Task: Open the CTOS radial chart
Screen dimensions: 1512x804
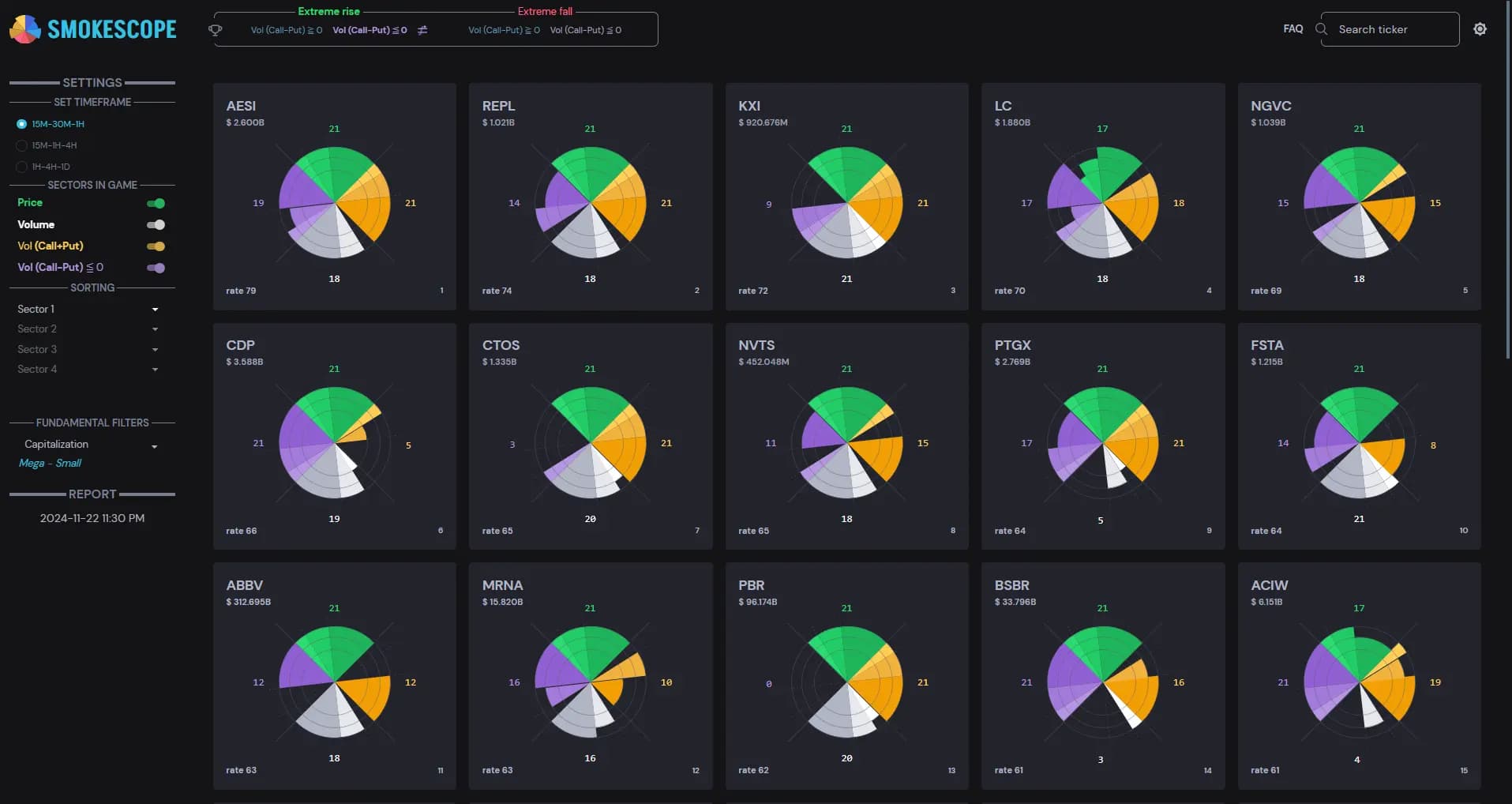Action: 591,443
